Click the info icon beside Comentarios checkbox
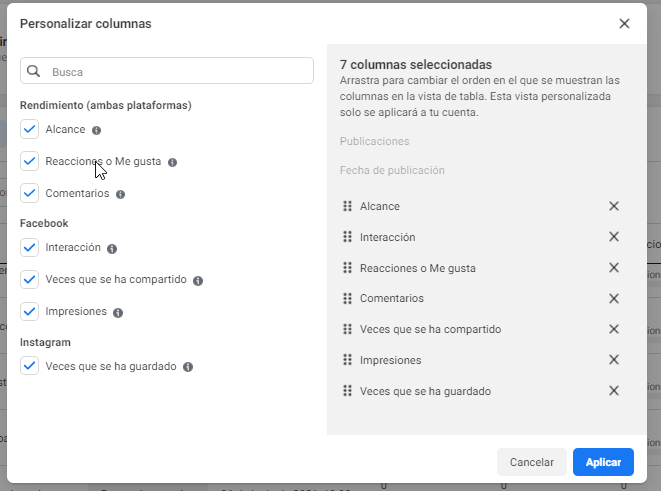 (x=121, y=194)
